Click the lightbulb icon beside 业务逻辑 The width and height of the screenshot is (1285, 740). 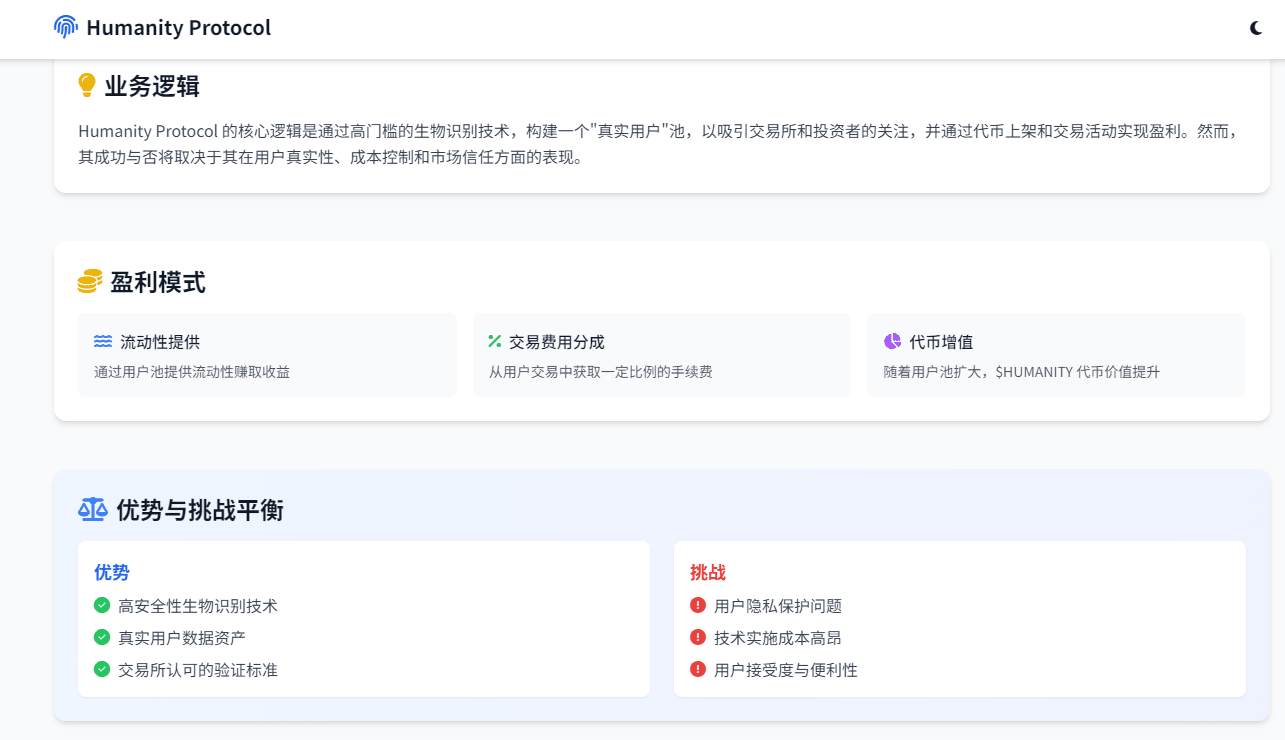click(87, 86)
